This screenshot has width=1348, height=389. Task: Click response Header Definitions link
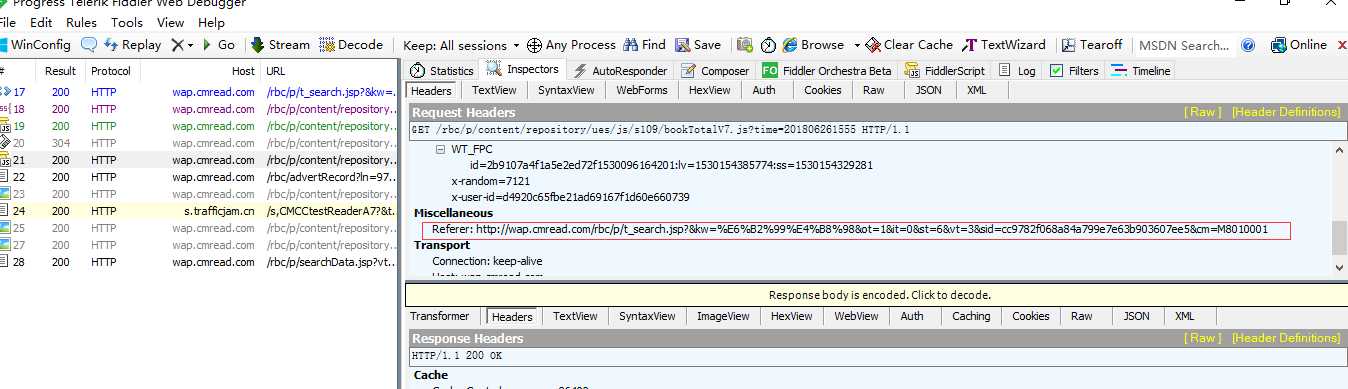[x=1286, y=338]
